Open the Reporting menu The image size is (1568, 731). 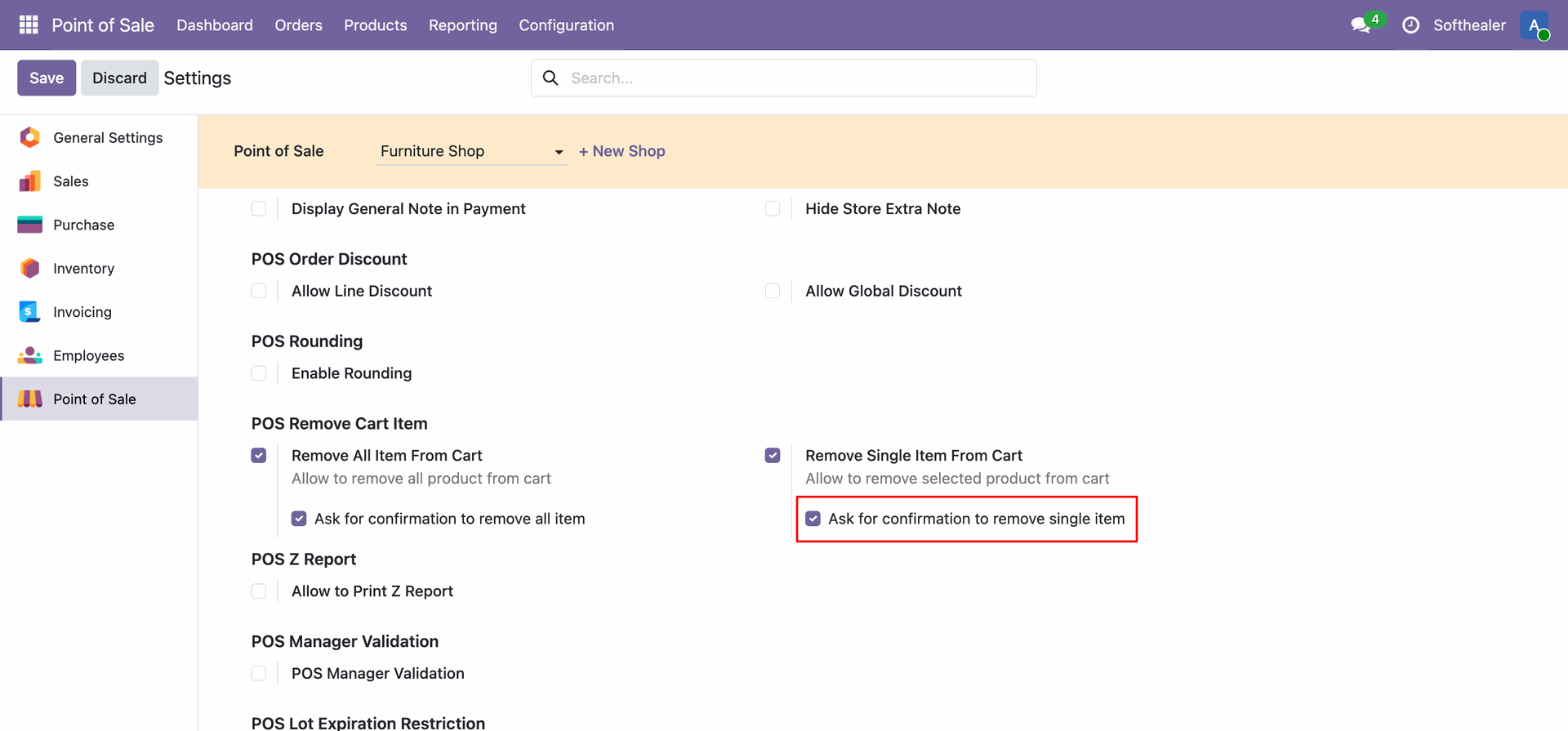[x=463, y=25]
